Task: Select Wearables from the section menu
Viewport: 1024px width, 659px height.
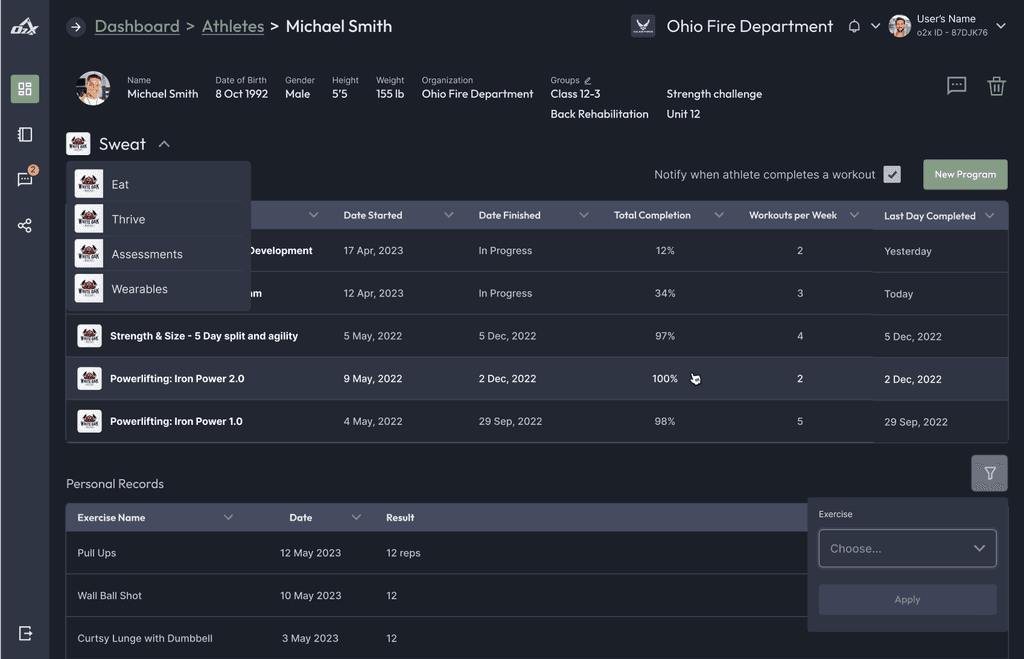Action: coord(159,288)
